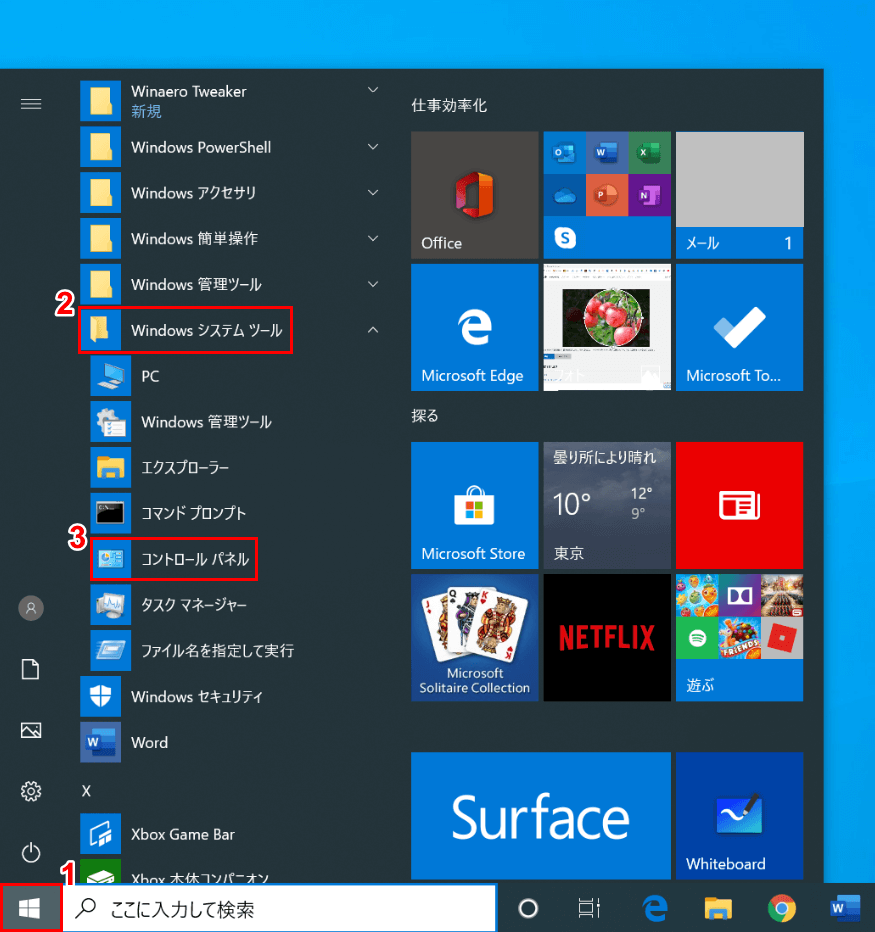Open the Tokyo weather tile

click(607, 505)
